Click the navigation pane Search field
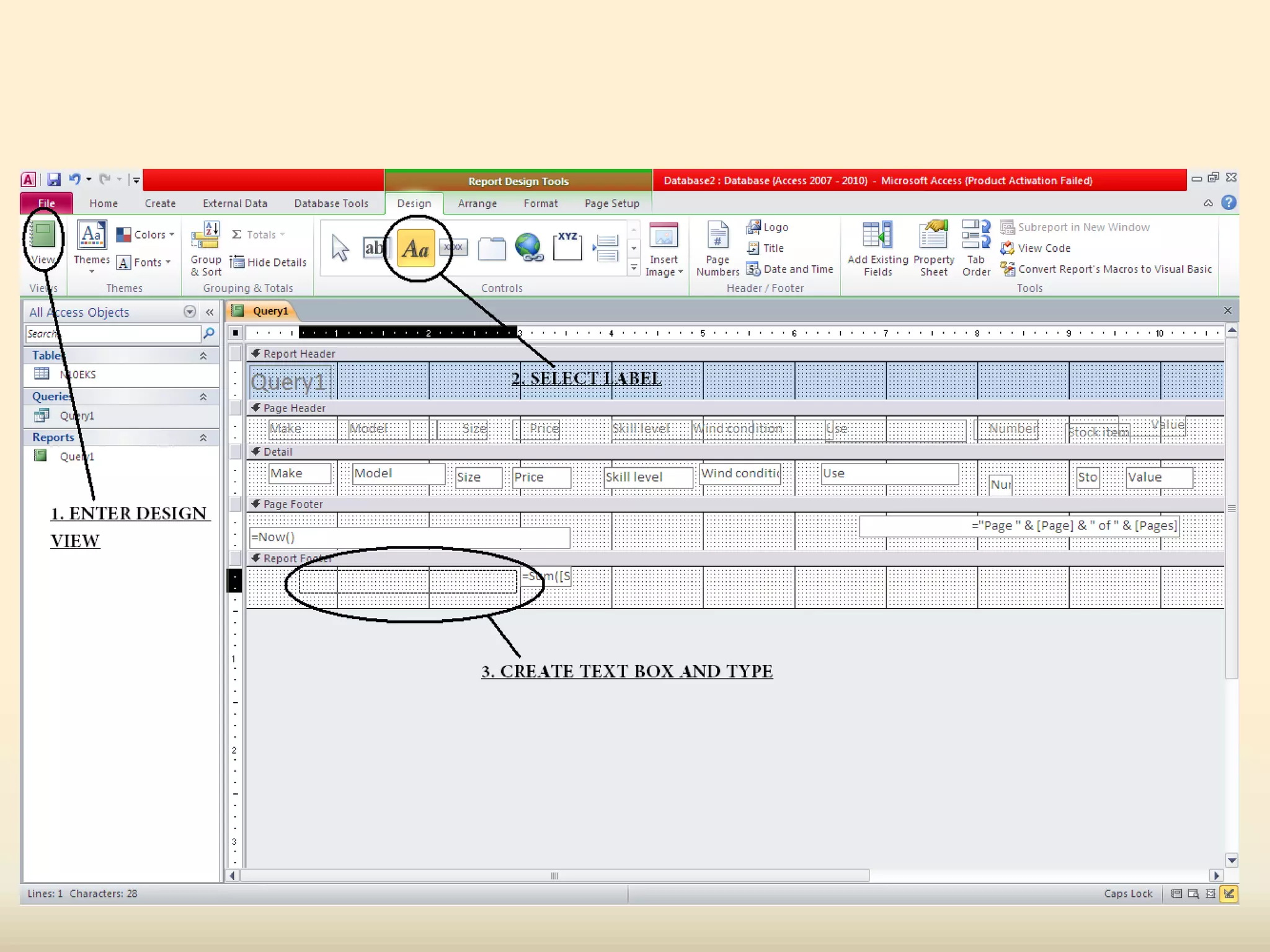Viewport: 1270px width, 952px height. point(113,334)
